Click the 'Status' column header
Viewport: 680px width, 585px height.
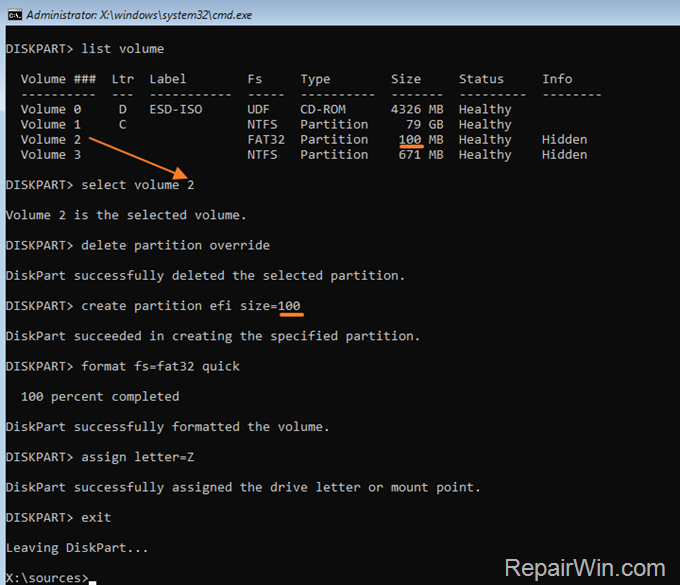[x=481, y=79]
